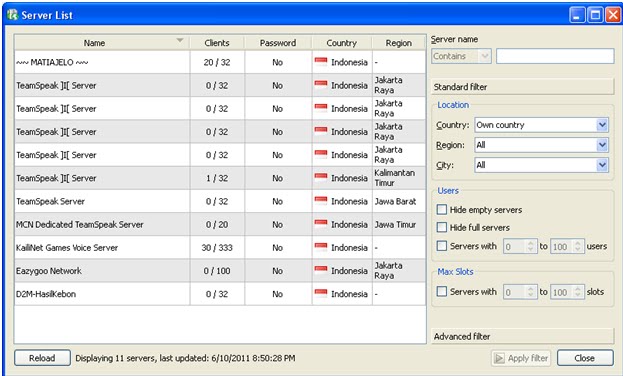Collapse the Standard filter section
Screen dimensions: 623x376
[522, 87]
